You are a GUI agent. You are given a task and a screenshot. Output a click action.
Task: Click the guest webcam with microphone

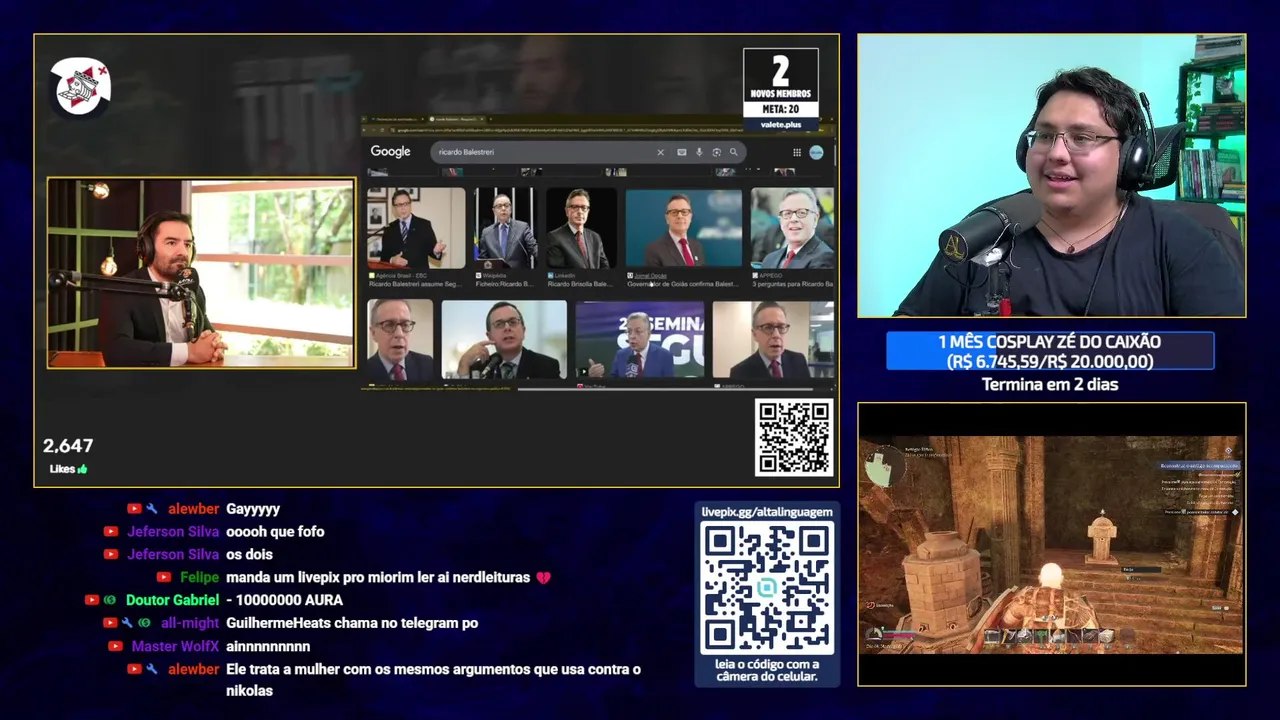click(x=201, y=273)
